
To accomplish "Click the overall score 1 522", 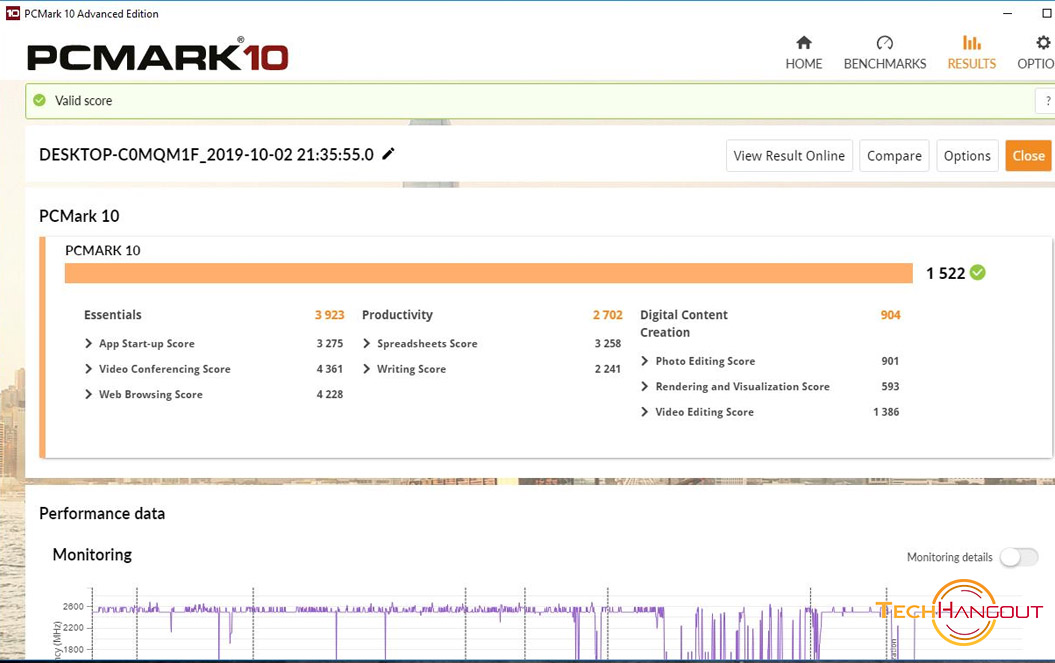I will pyautogui.click(x=945, y=273).
